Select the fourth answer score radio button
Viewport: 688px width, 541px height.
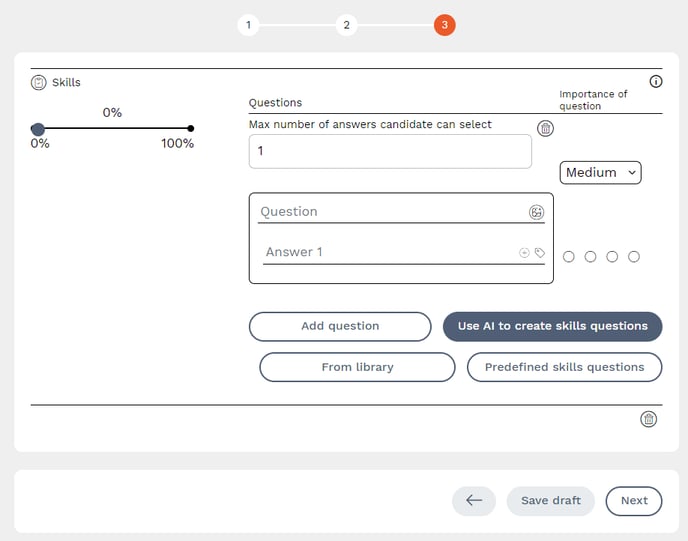point(634,257)
